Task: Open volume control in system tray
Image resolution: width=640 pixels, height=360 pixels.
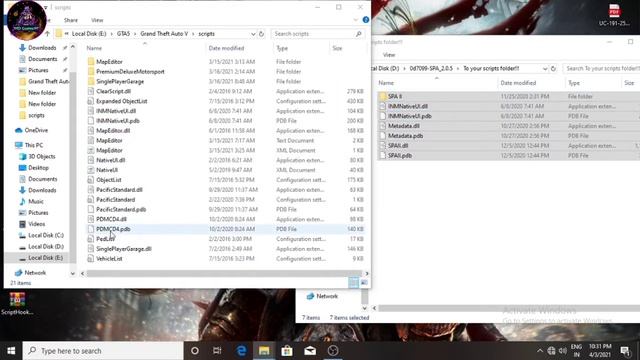Action: (x=563, y=351)
